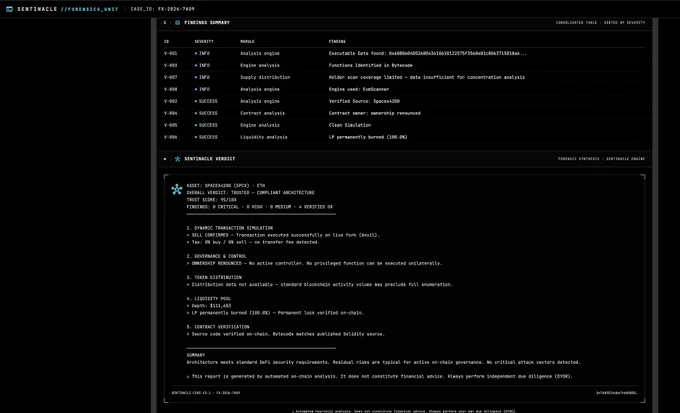Click the hash string in verdict footer

[x=617, y=393]
